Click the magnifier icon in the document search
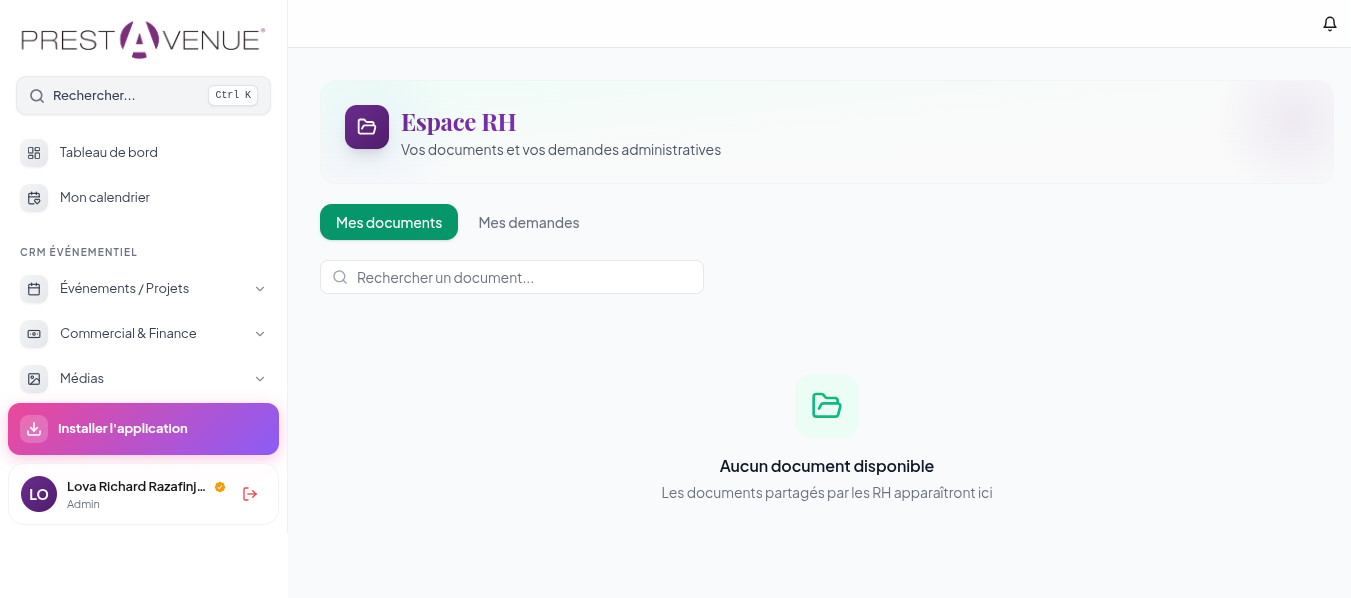1351x598 pixels. tap(340, 277)
